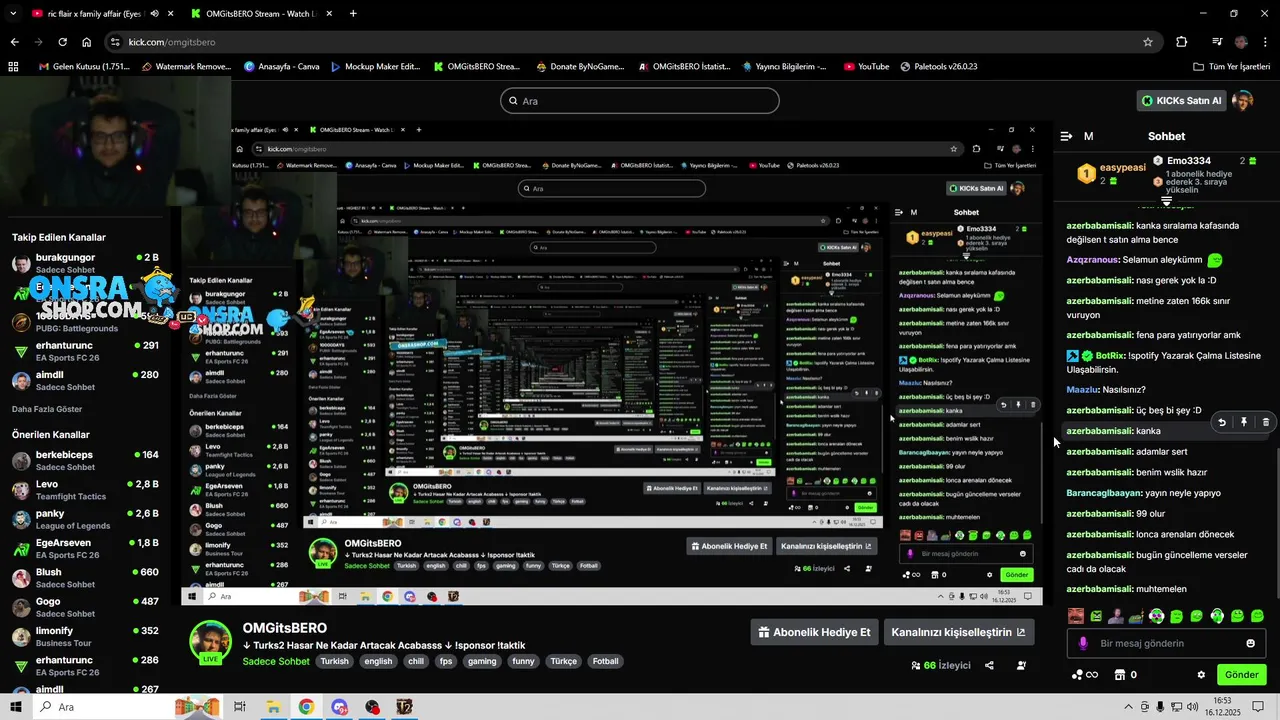Open OMGitsBERO streamer avatar with LIVE badge
Viewport: 1280px width, 720px height.
[x=210, y=641]
